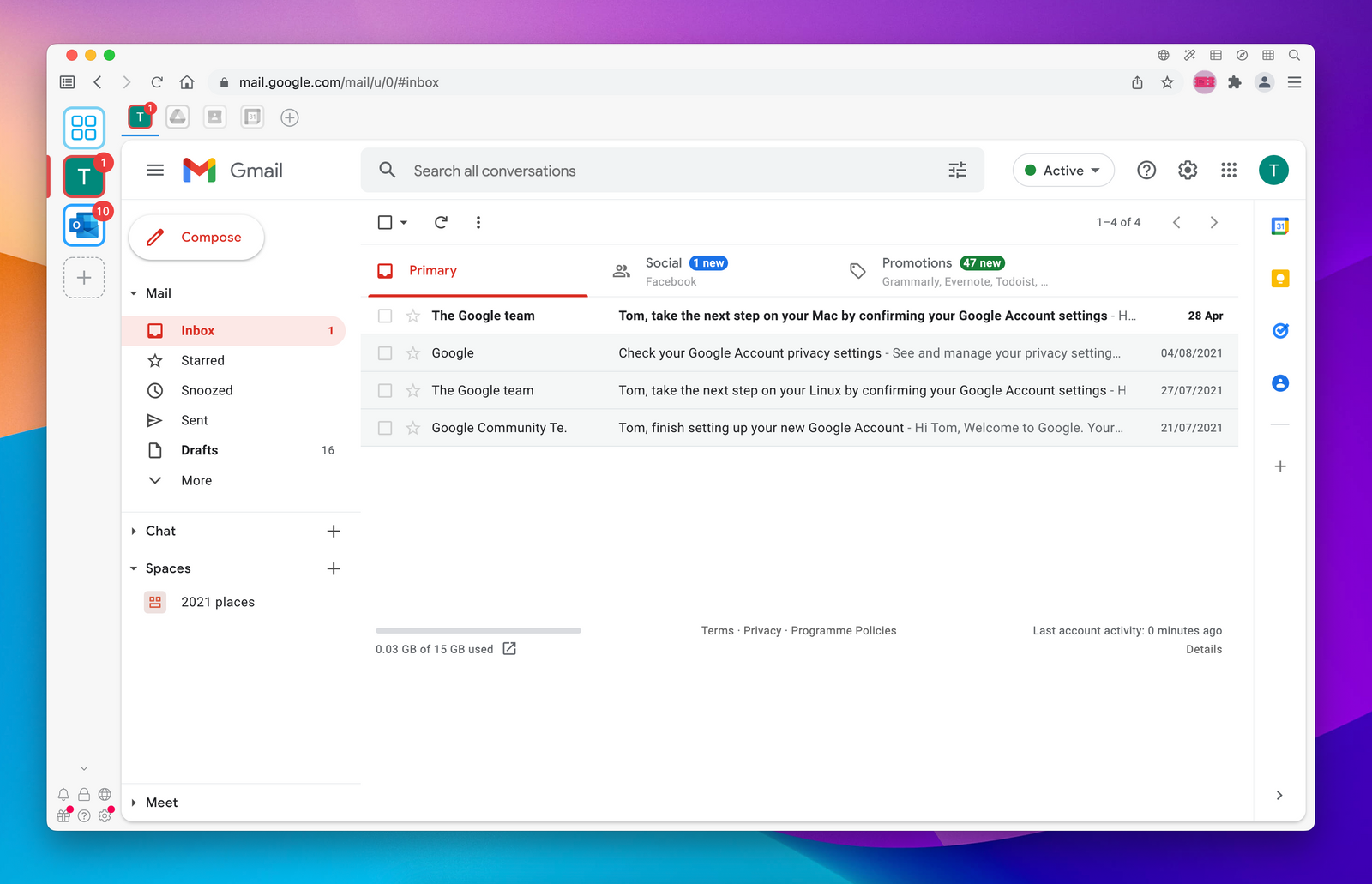Expand More mail labels
Screen dimensions: 1372x884
coord(196,481)
